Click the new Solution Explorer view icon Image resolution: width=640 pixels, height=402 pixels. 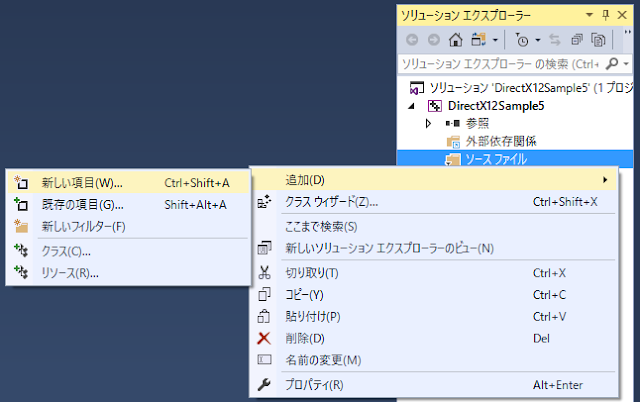264,248
